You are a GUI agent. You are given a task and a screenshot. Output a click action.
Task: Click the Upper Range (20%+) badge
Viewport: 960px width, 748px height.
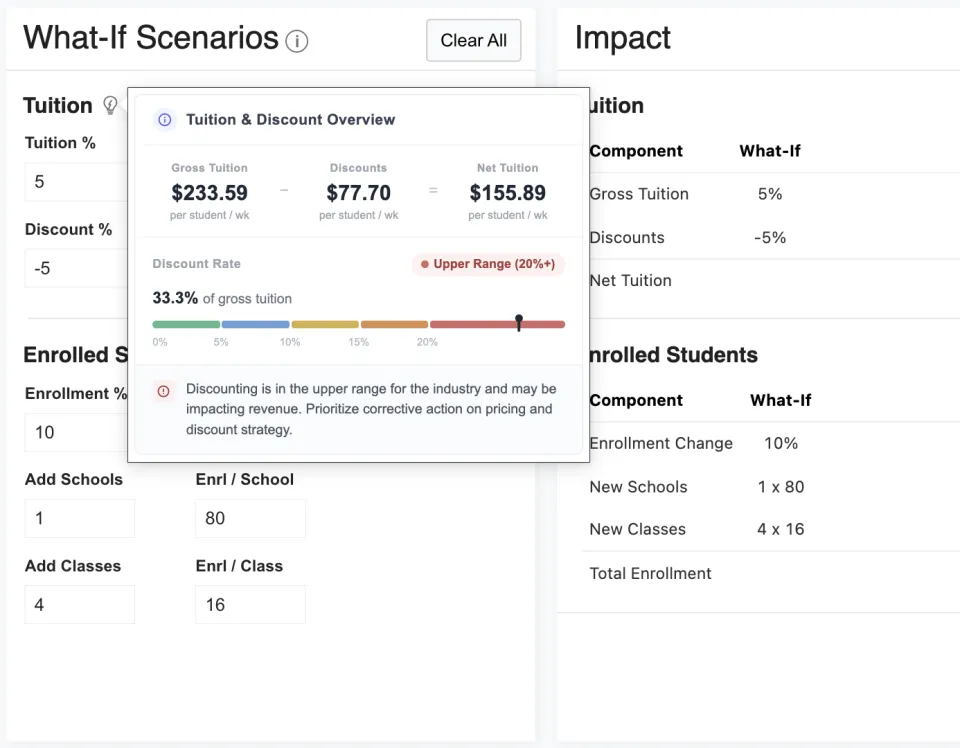[489, 264]
